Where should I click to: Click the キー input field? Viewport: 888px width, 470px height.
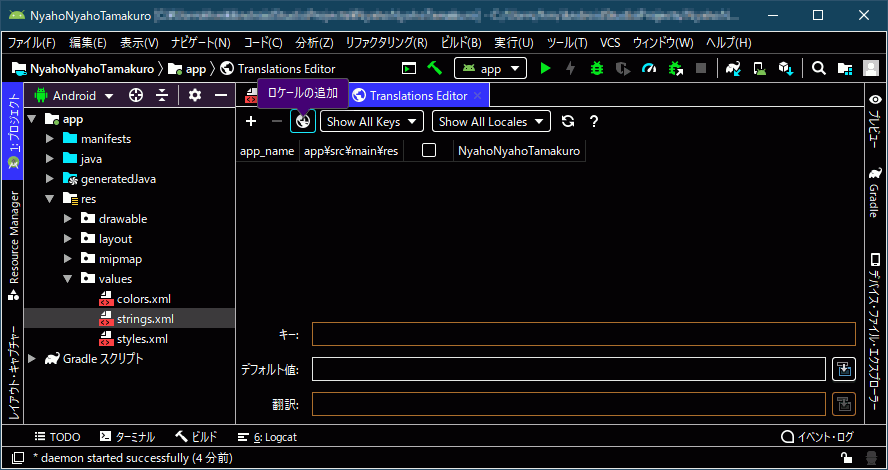tap(583, 334)
